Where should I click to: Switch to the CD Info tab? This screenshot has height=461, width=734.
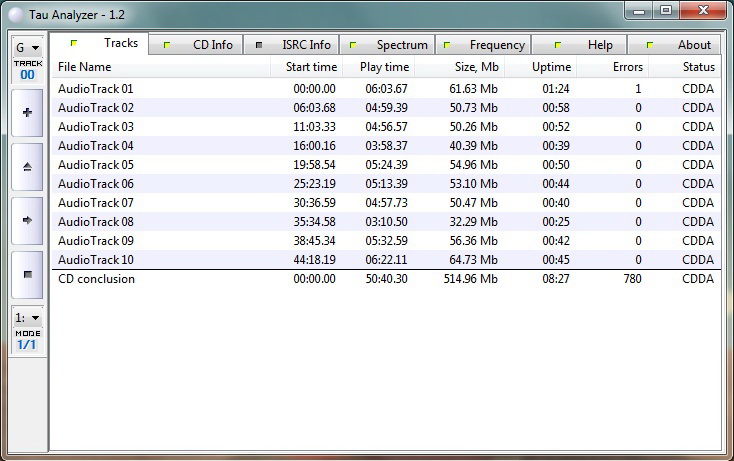(201, 45)
